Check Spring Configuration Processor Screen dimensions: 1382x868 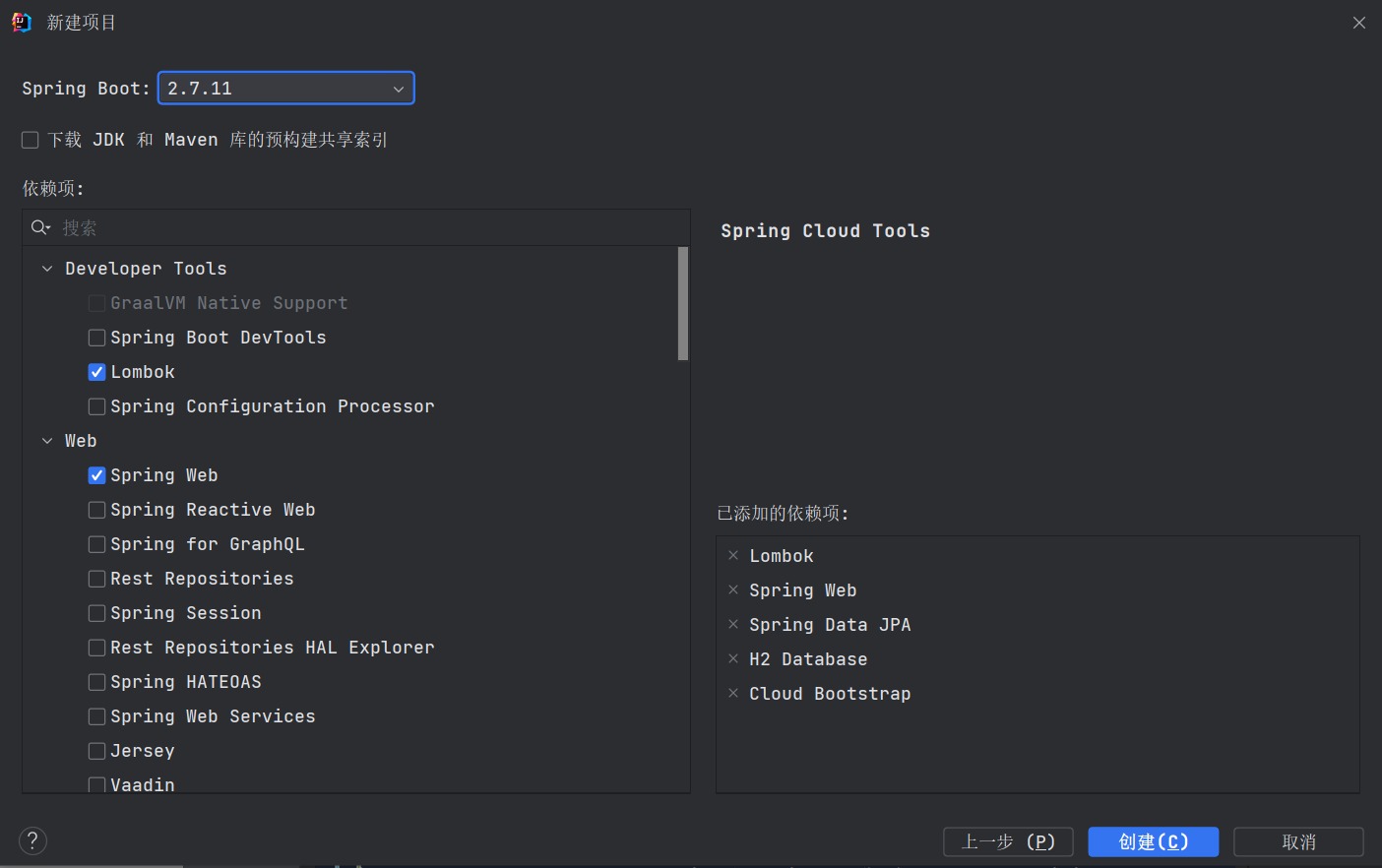point(96,406)
